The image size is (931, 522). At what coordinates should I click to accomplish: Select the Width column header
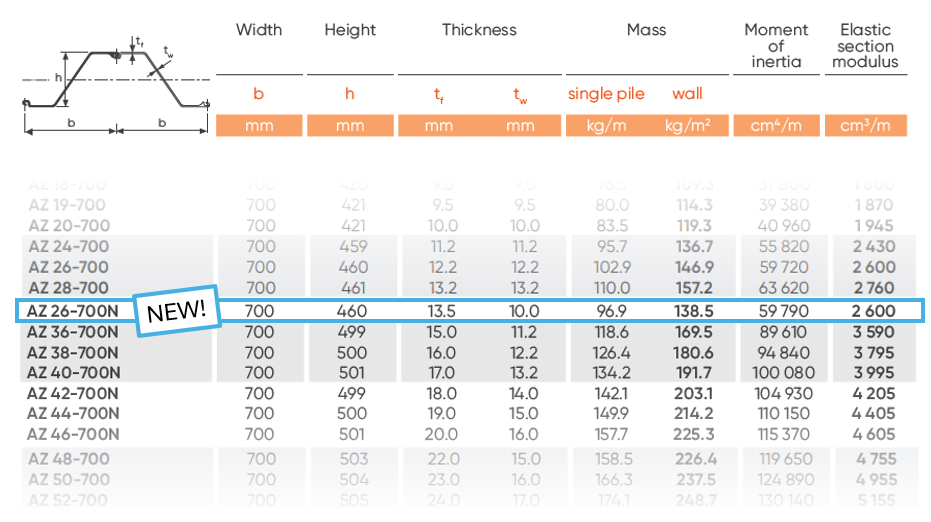tap(259, 30)
